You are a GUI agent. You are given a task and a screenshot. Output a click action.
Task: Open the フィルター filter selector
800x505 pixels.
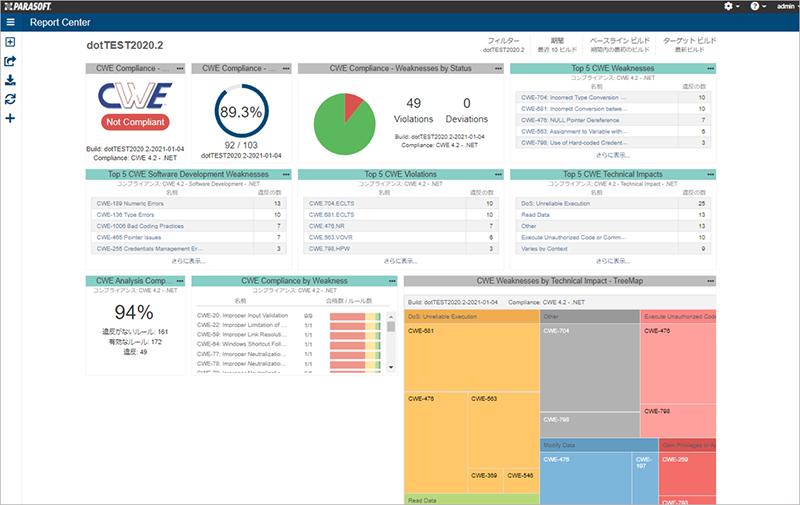pyautogui.click(x=504, y=45)
